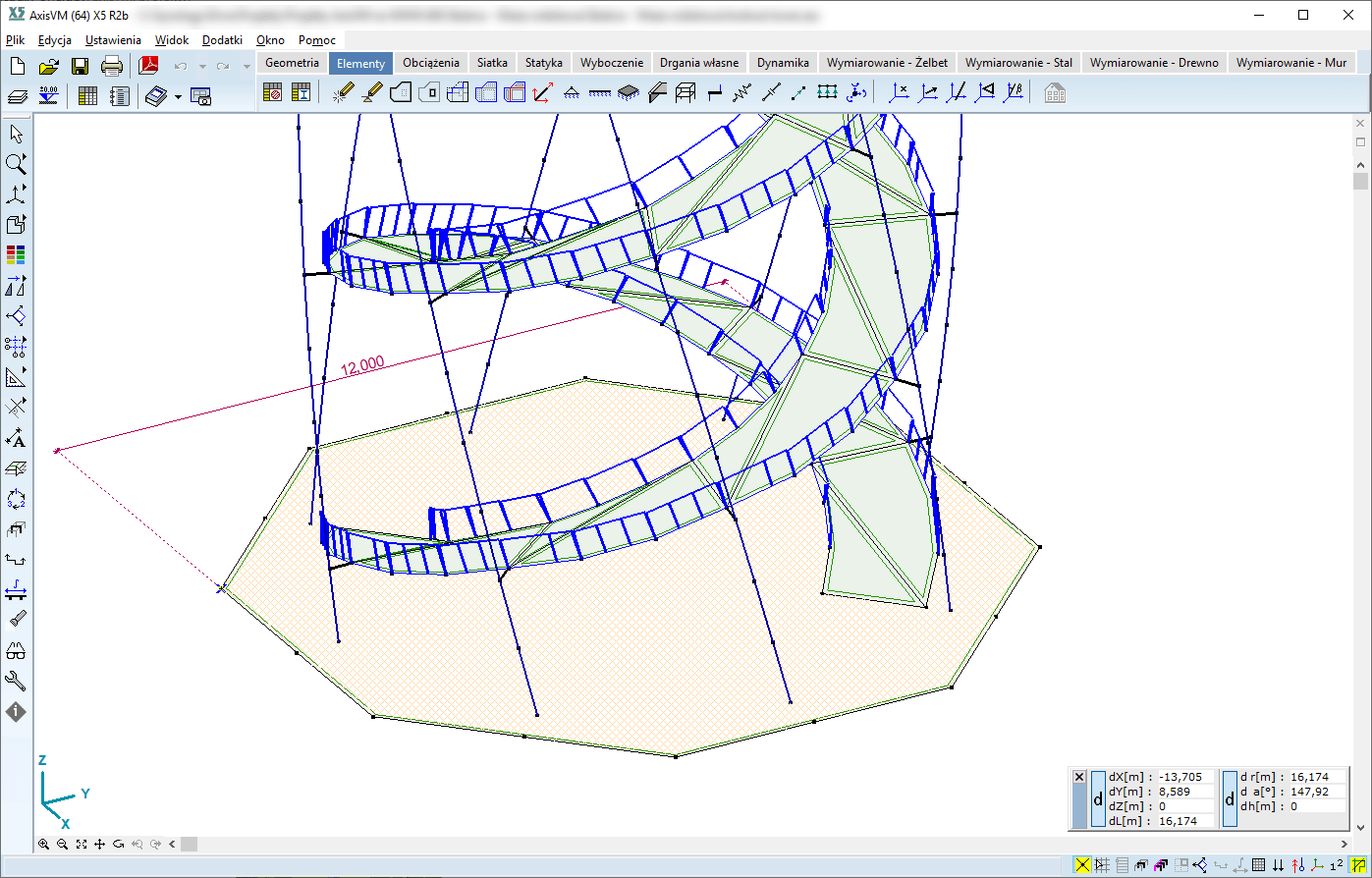Toggle the polar 'd' delta button beside d r
The width and height of the screenshot is (1372, 878).
pyautogui.click(x=1230, y=799)
